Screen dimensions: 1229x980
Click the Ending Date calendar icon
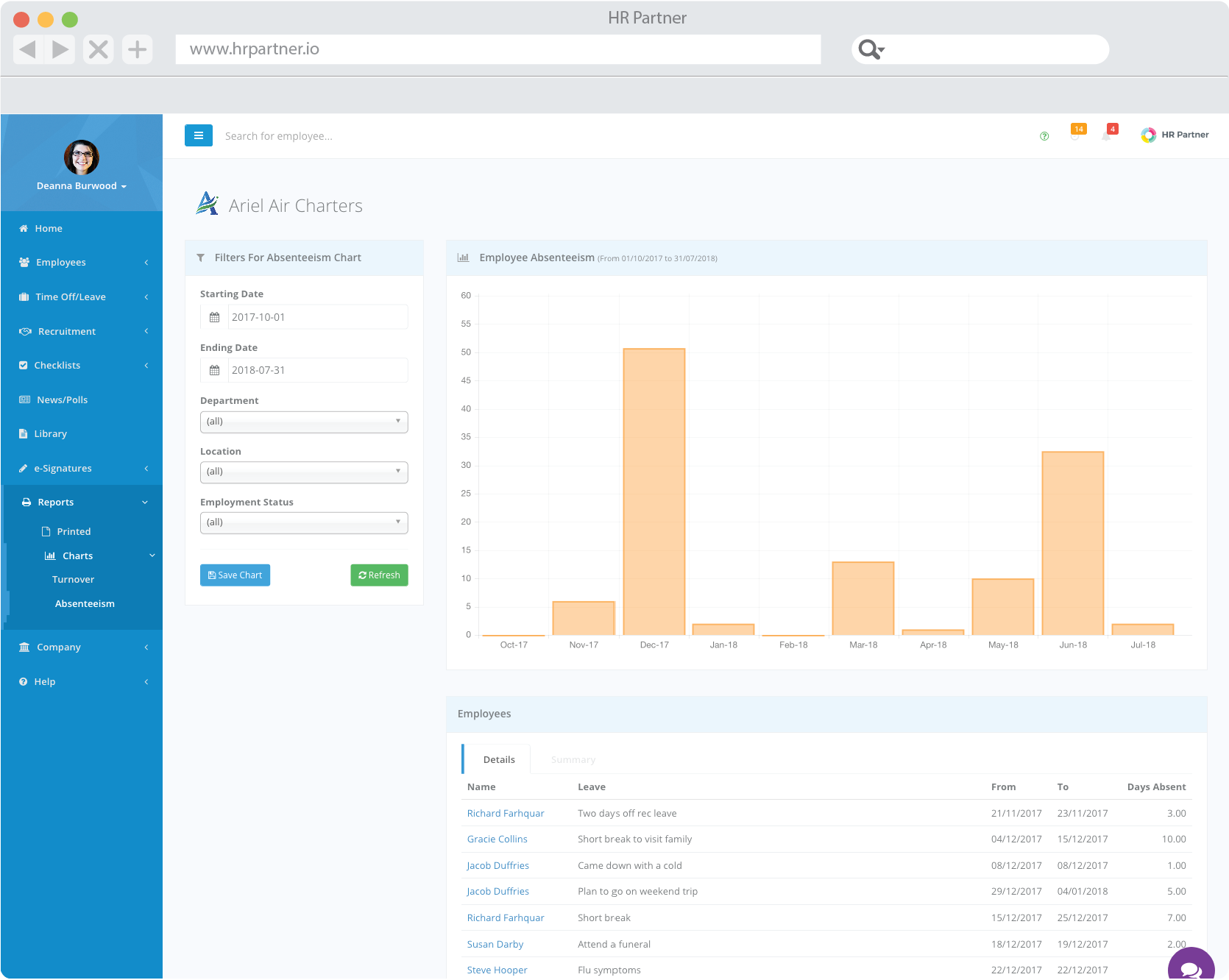(x=215, y=370)
